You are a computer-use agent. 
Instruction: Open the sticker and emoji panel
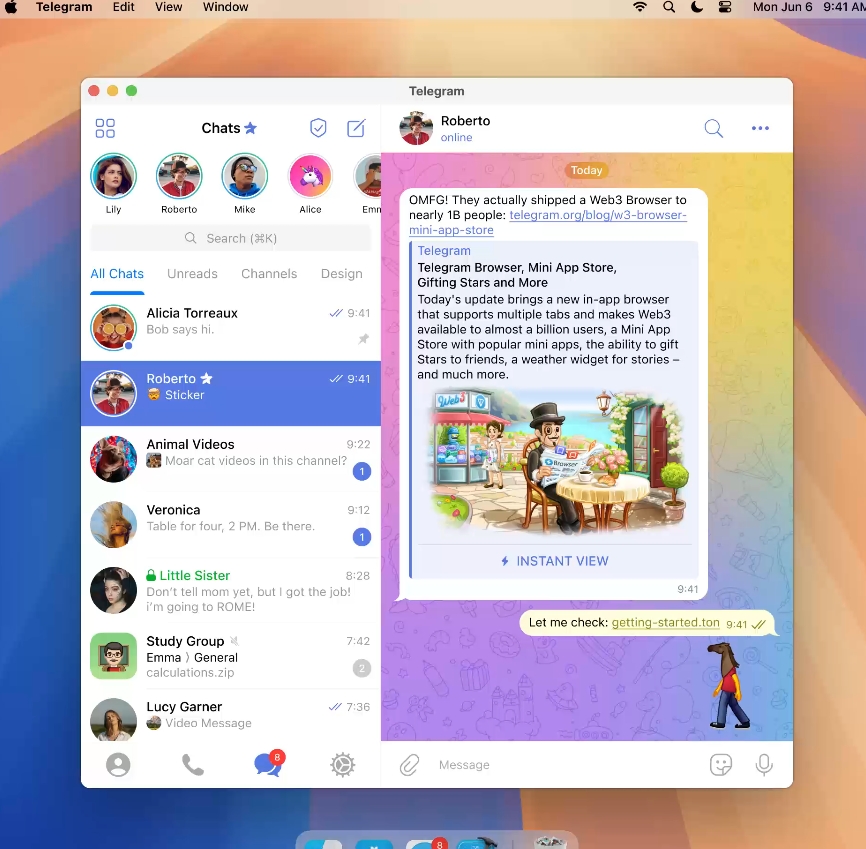pyautogui.click(x=720, y=765)
